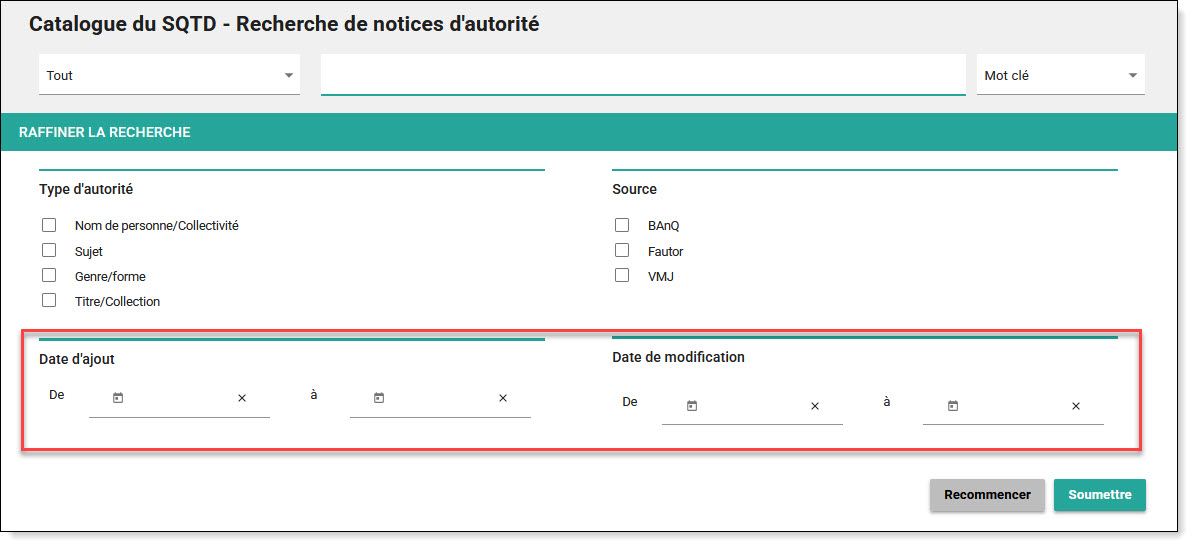Open calendar for Date d'ajout end date
Image resolution: width=1193 pixels, height=547 pixels.
(379, 398)
